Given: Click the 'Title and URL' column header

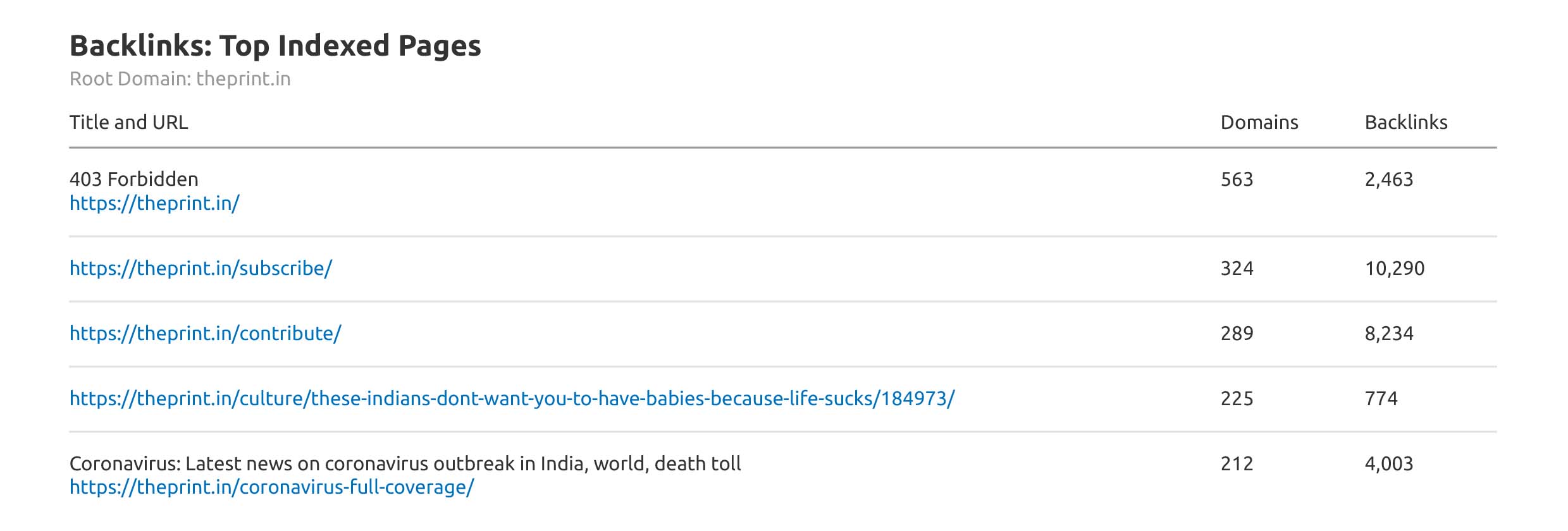Looking at the screenshot, I should click(128, 123).
